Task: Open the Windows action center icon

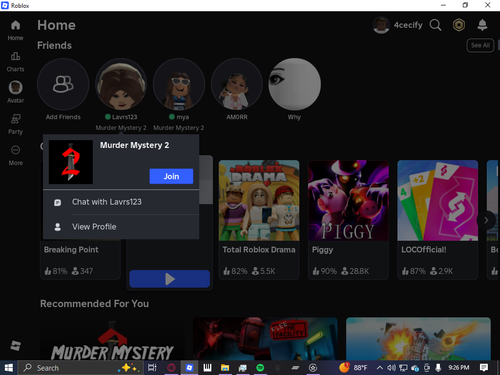Action: [x=484, y=368]
